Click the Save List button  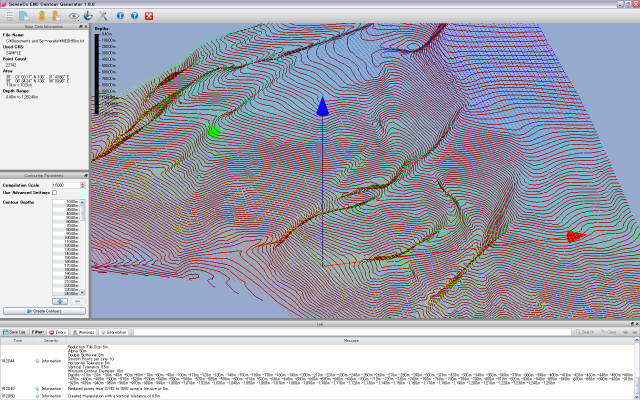coord(16,330)
